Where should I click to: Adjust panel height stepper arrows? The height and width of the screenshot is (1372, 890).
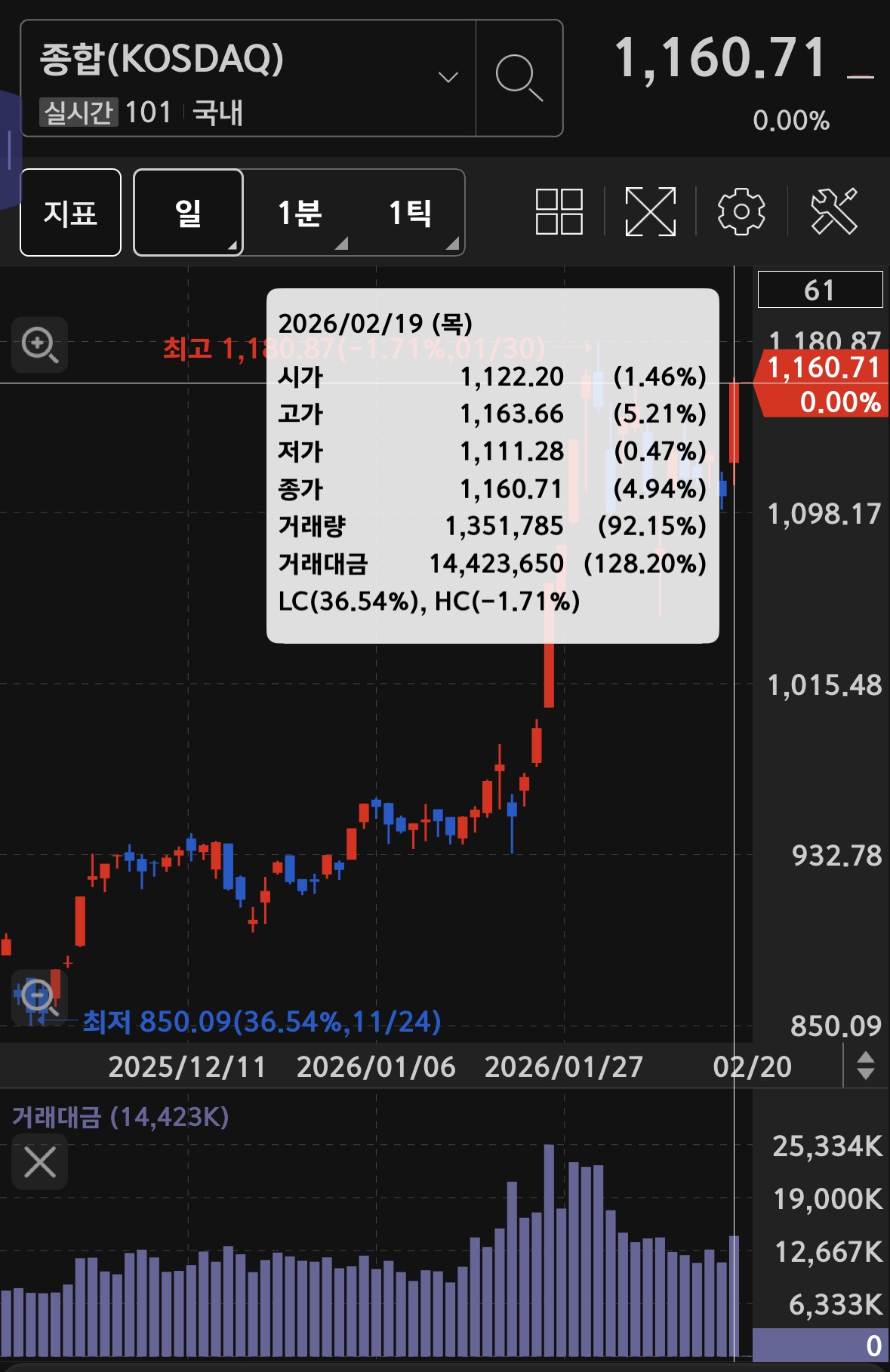click(866, 1066)
